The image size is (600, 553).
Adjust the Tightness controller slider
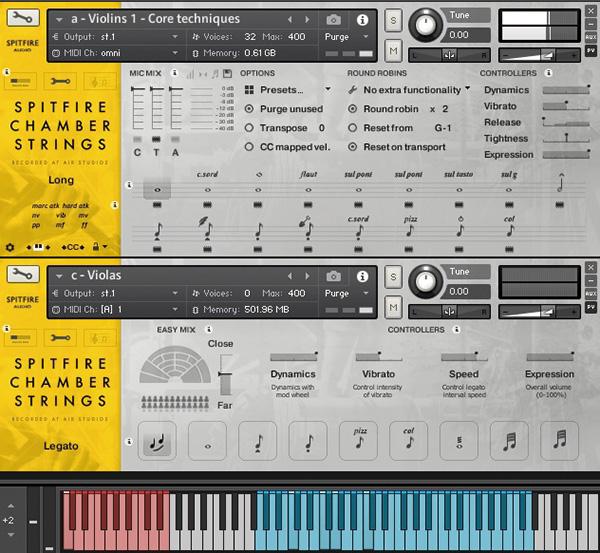coord(566,138)
